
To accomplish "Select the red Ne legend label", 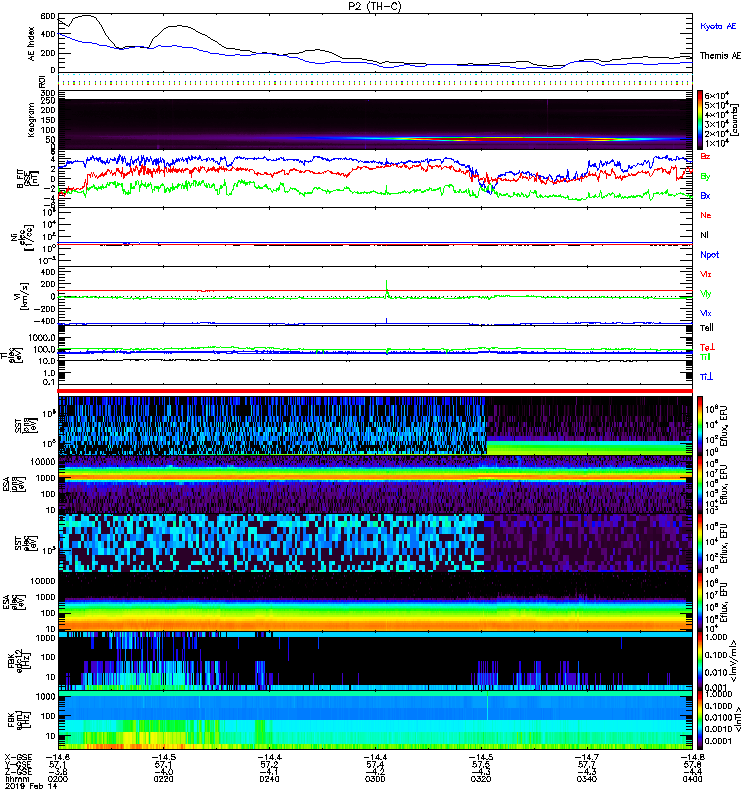I will tap(706, 215).
